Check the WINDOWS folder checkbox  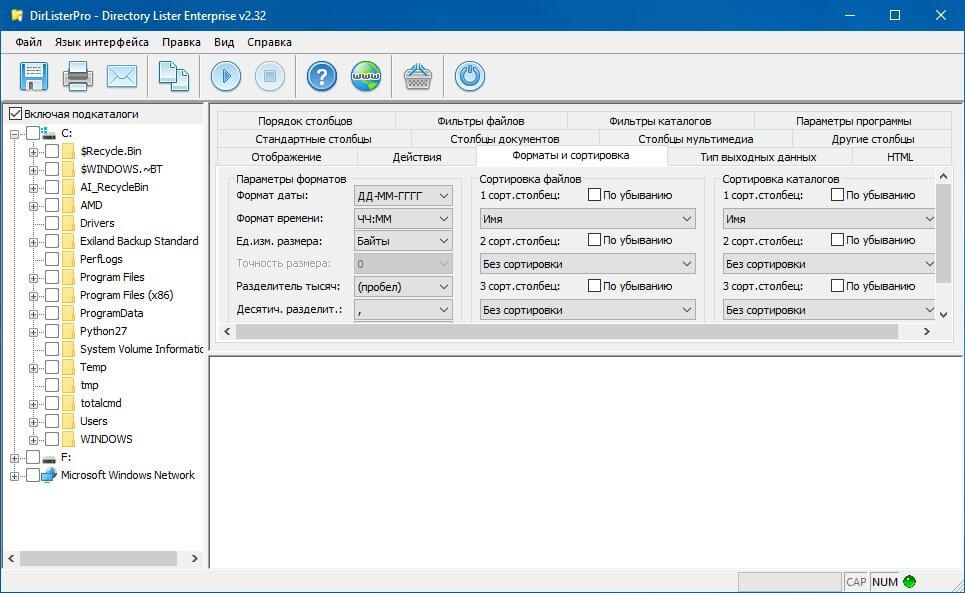(52, 439)
